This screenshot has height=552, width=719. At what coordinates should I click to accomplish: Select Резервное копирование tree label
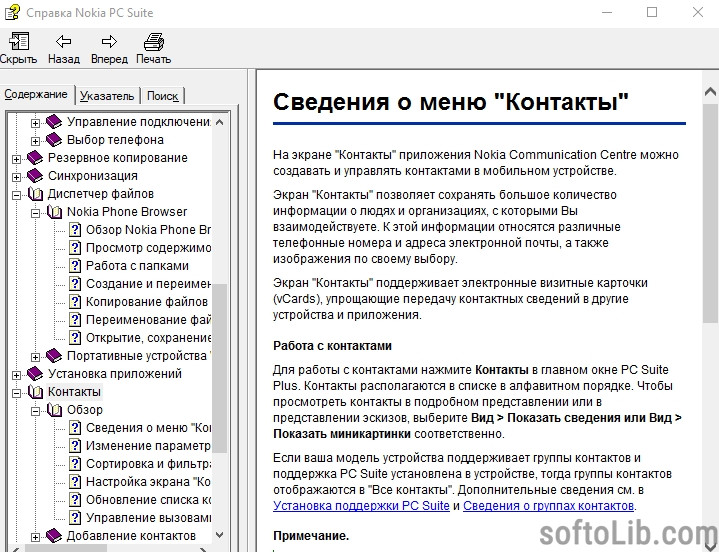point(118,158)
